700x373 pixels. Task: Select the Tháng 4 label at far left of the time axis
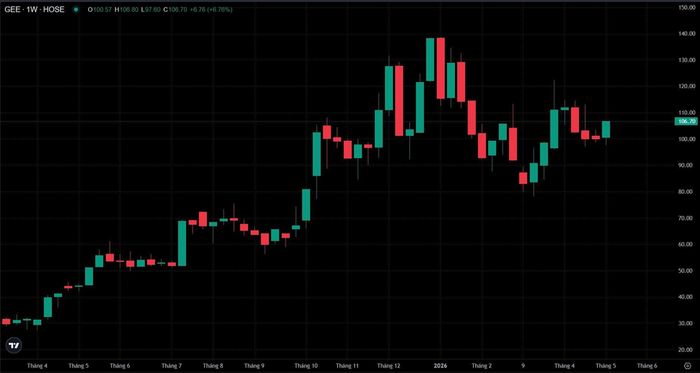(x=38, y=366)
